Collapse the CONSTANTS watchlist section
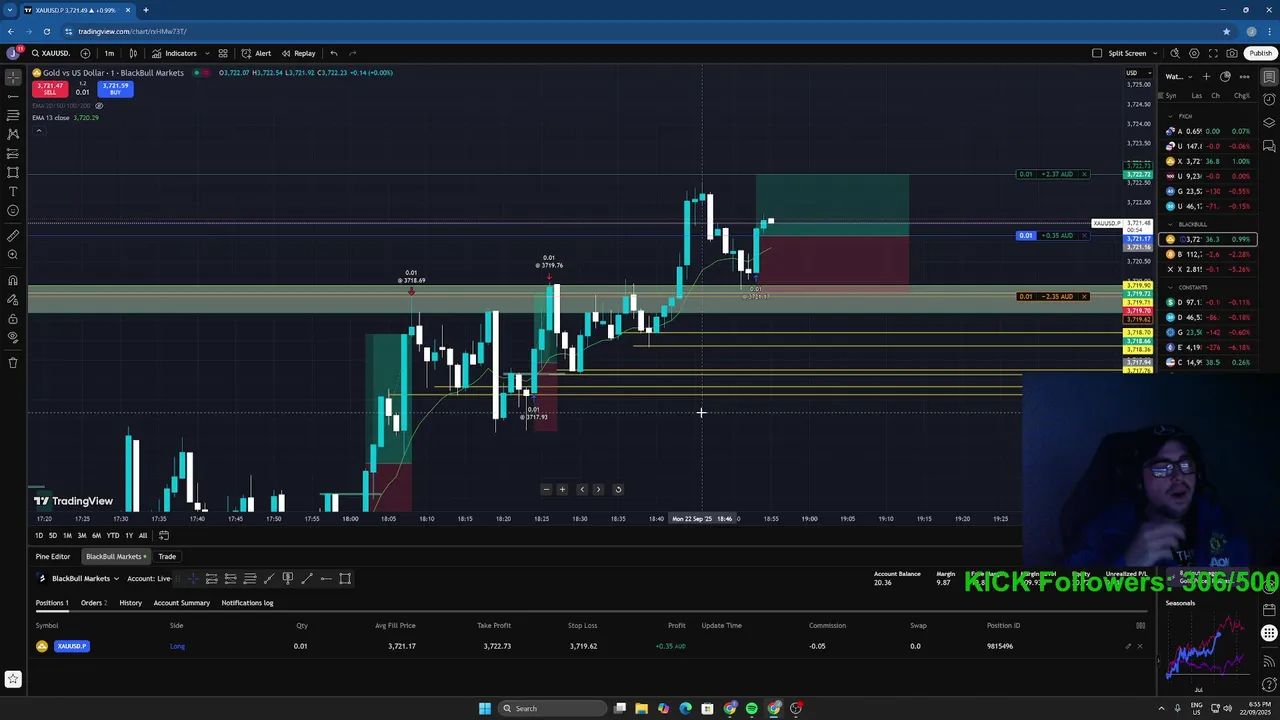The image size is (1280, 720). pos(1171,287)
